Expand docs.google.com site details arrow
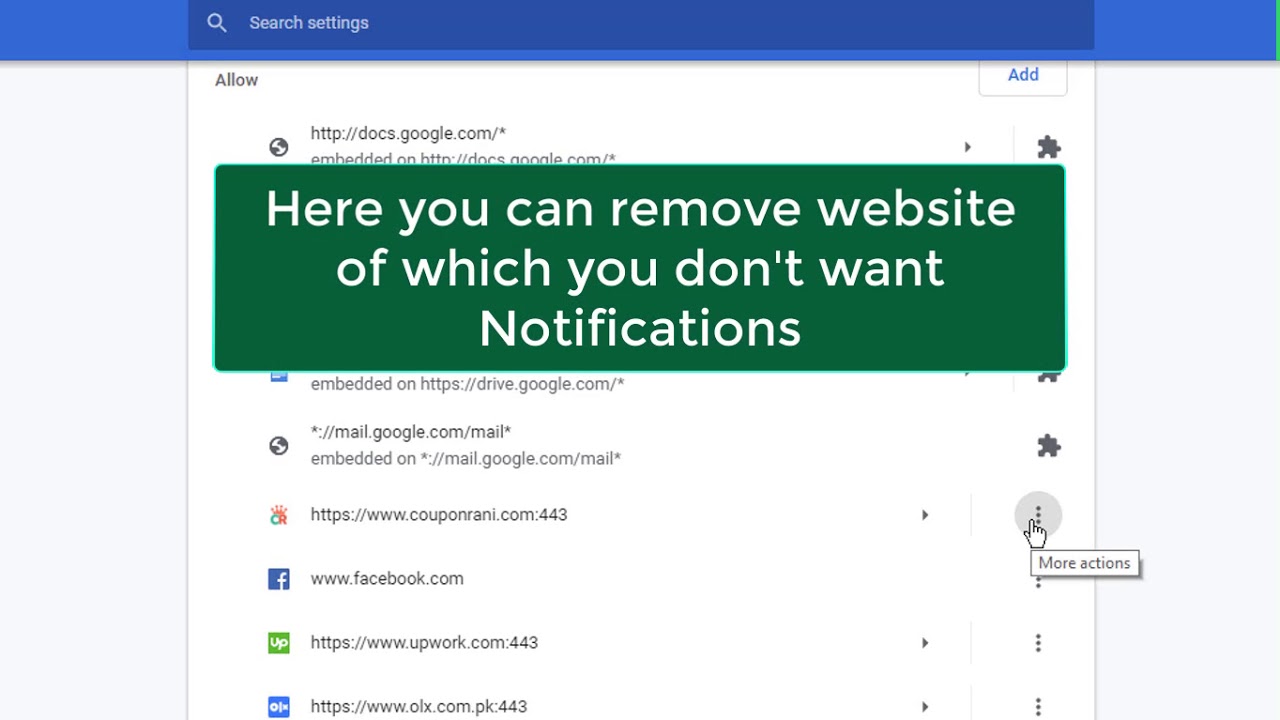Viewport: 1280px width, 720px height. (967, 147)
